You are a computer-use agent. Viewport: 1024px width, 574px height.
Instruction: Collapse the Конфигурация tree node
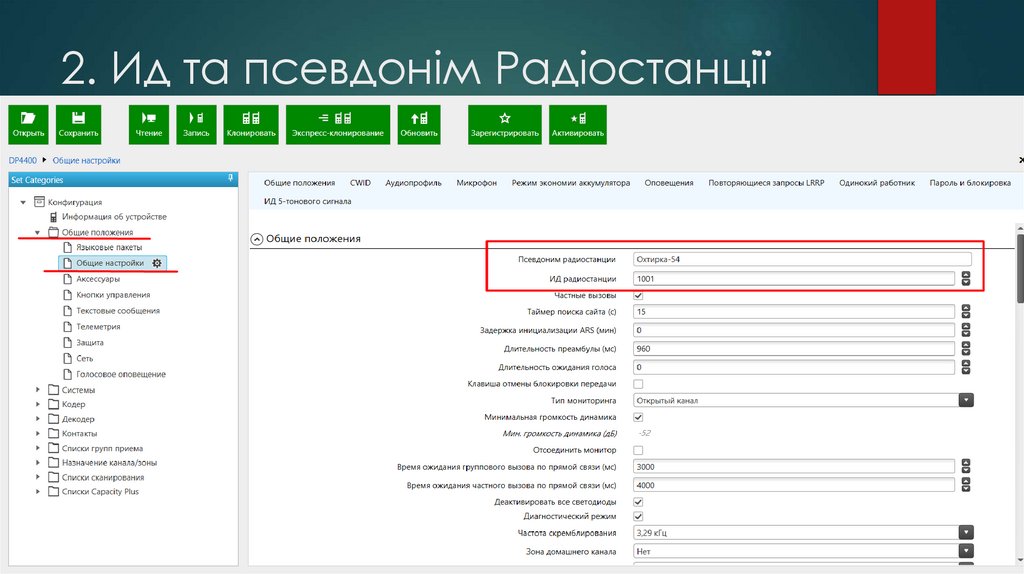(x=23, y=202)
